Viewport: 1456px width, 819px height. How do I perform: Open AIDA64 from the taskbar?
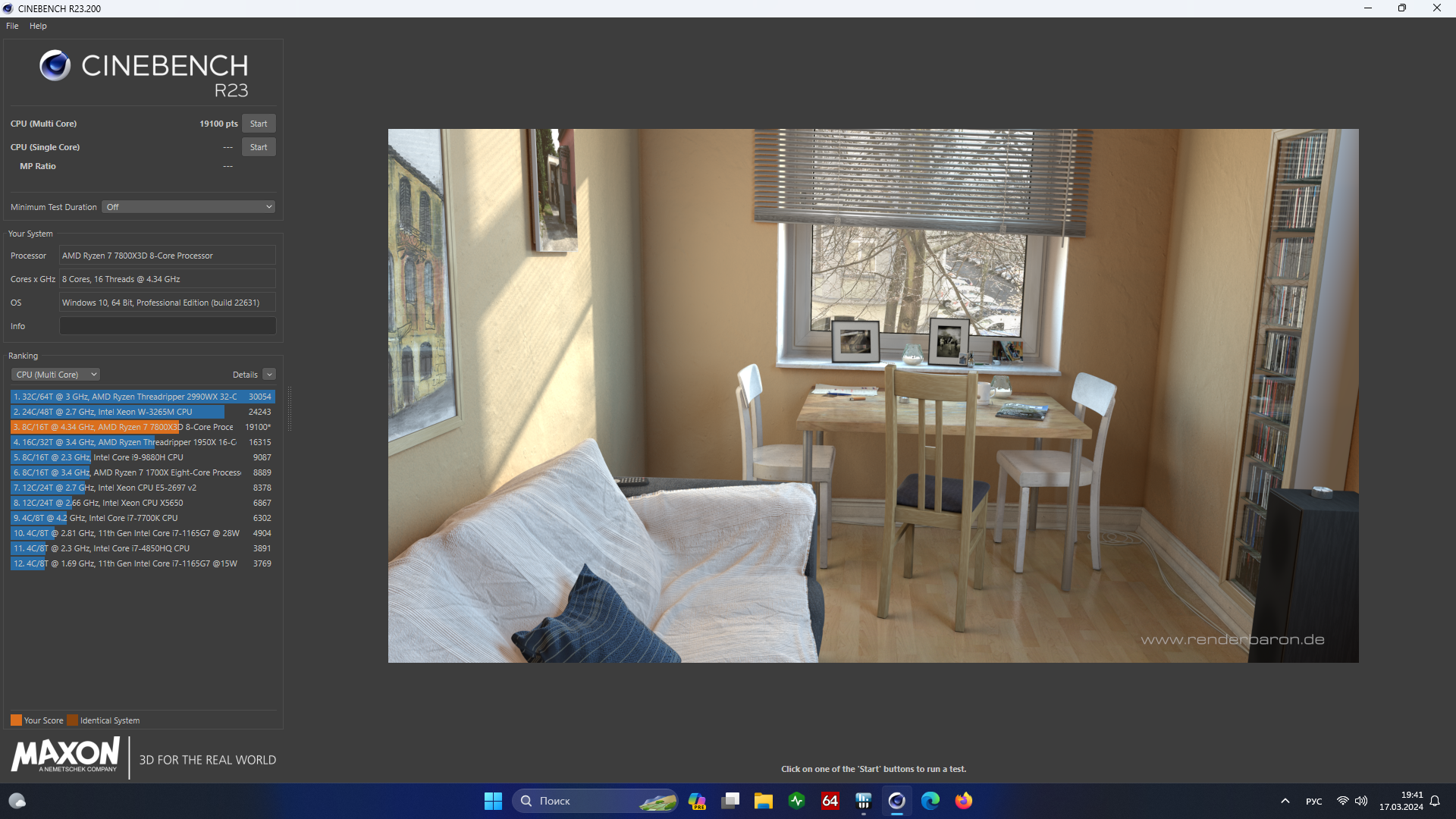[x=830, y=801]
